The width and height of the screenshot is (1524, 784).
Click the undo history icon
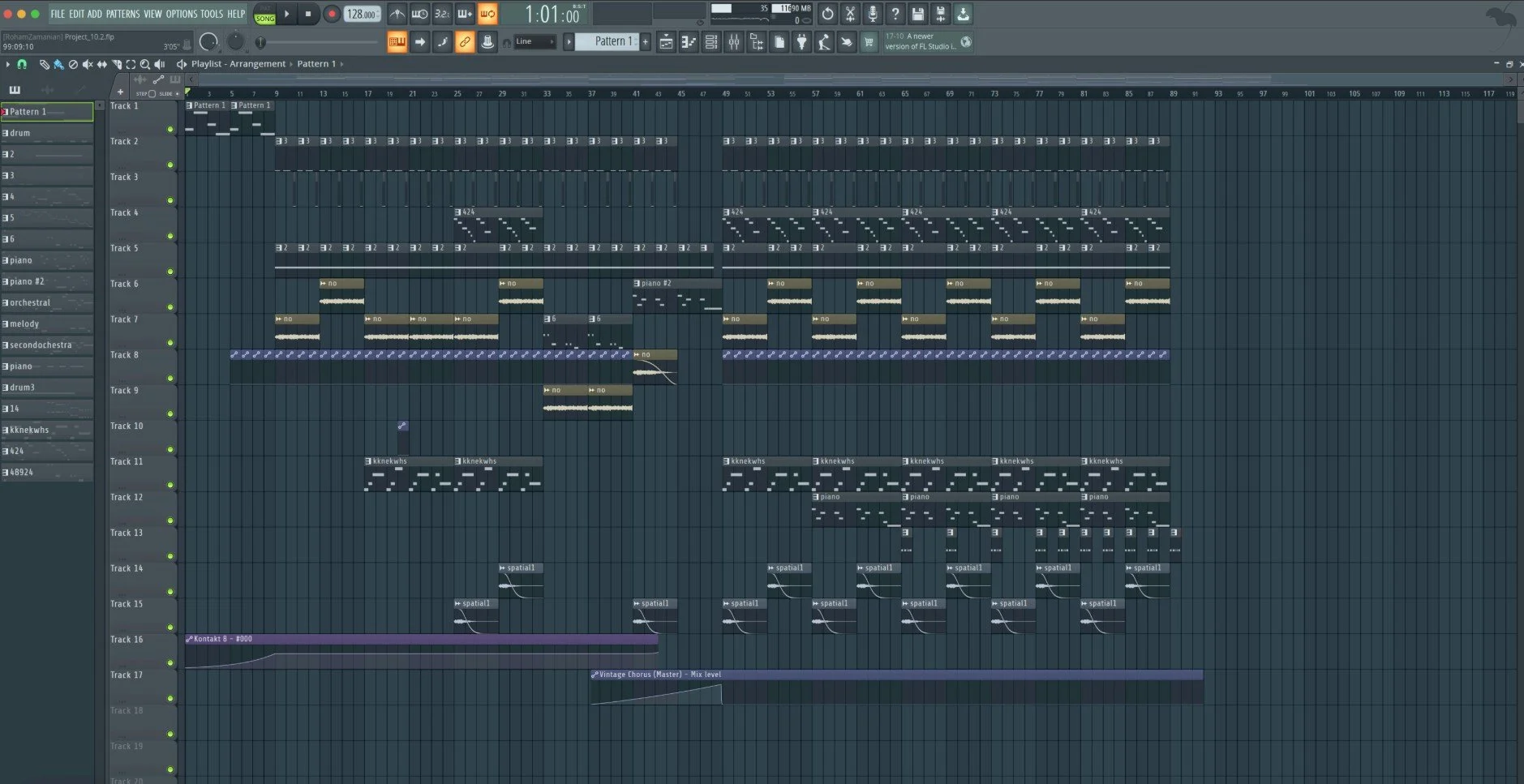(827, 14)
